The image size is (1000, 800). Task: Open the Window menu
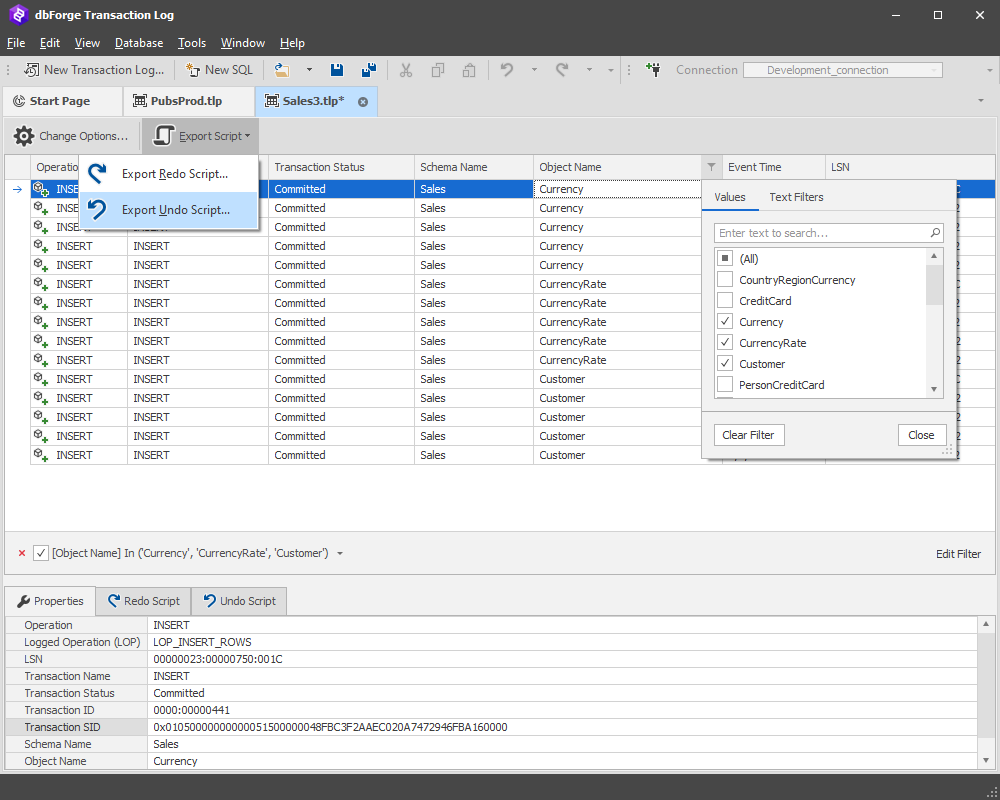[243, 43]
